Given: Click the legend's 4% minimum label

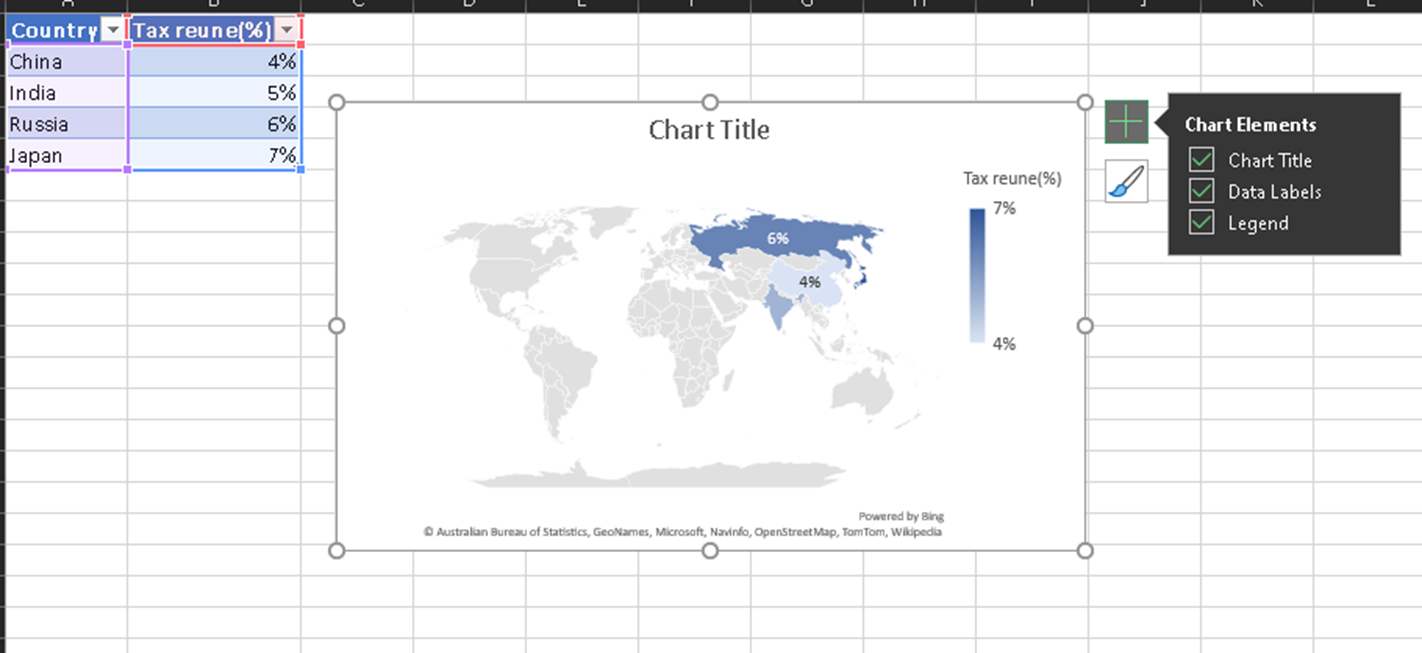Looking at the screenshot, I should 1004,343.
